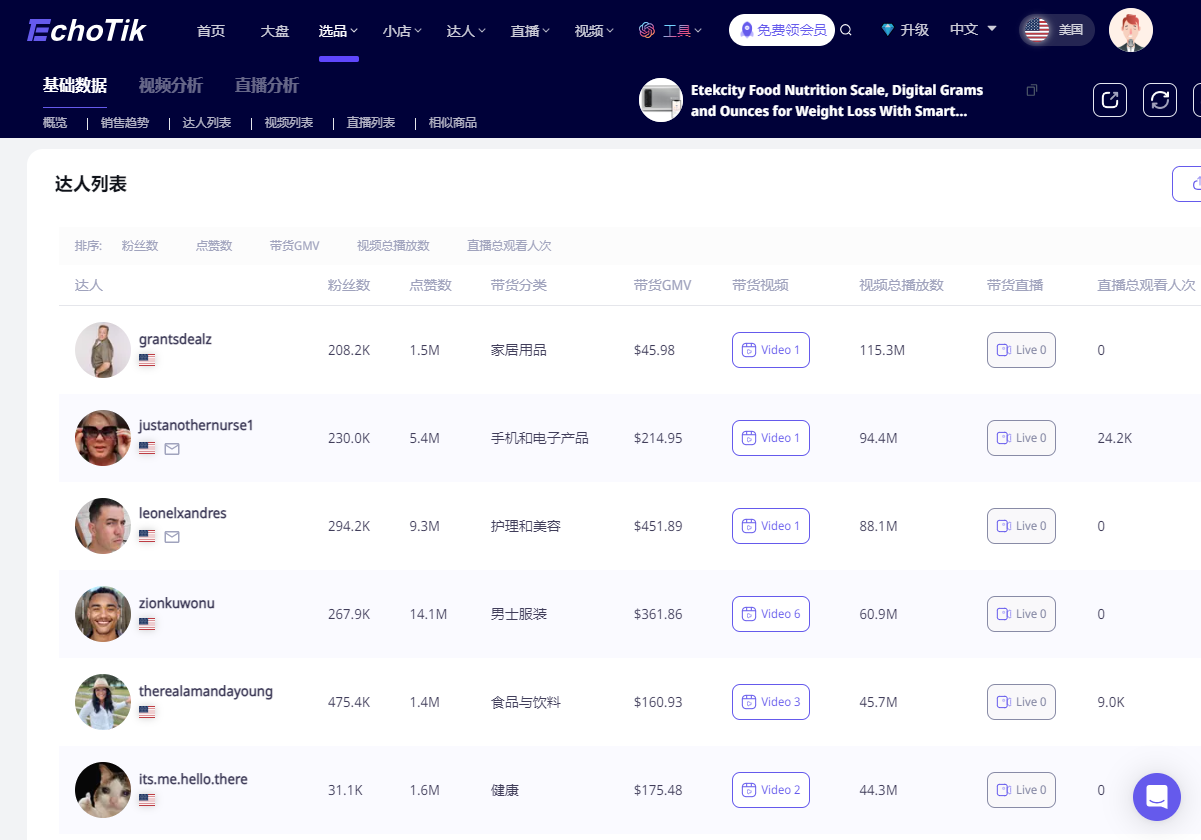
Task: Open product in external link icon
Action: coord(1110,99)
